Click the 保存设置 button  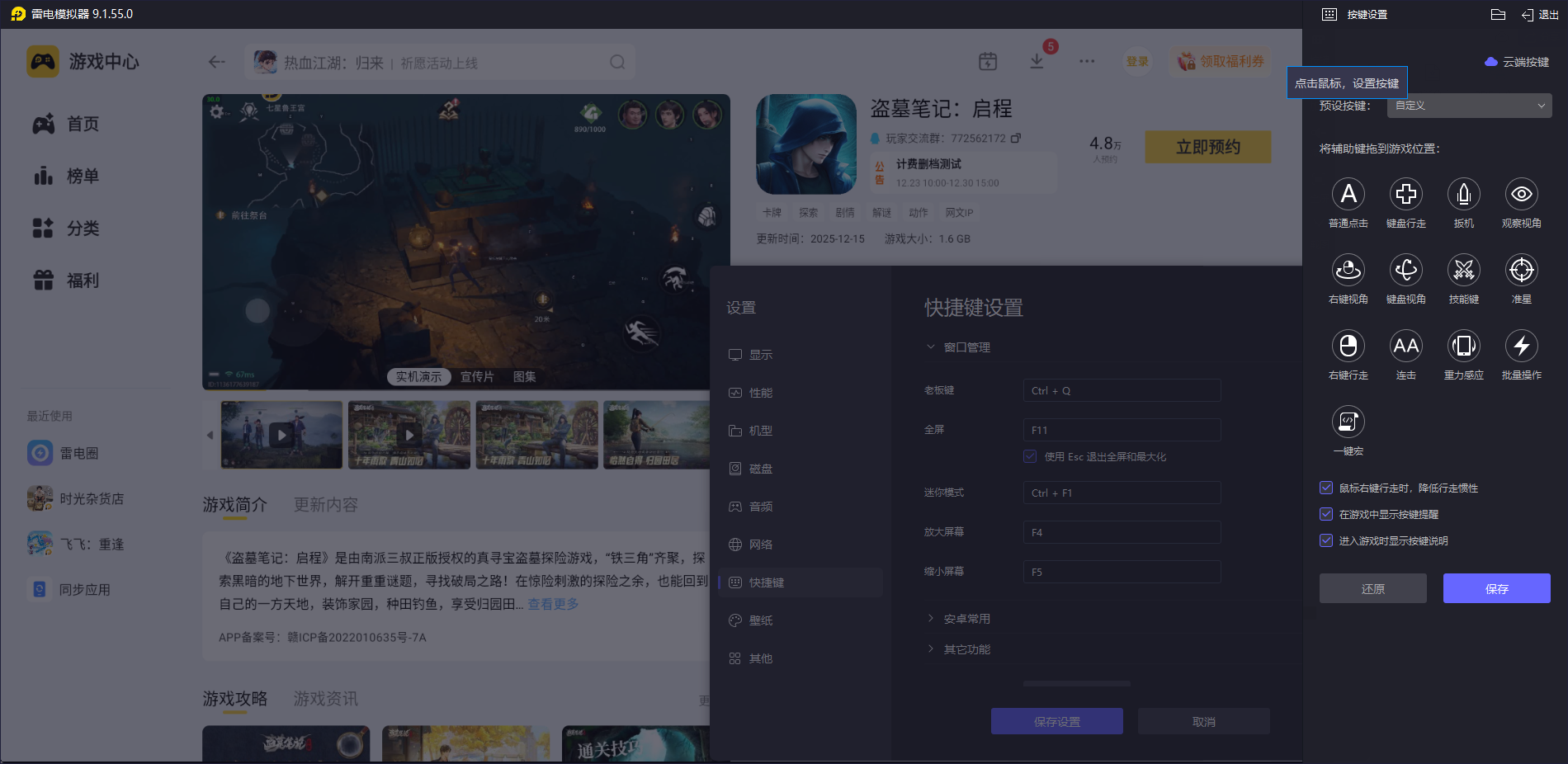pos(1057,721)
